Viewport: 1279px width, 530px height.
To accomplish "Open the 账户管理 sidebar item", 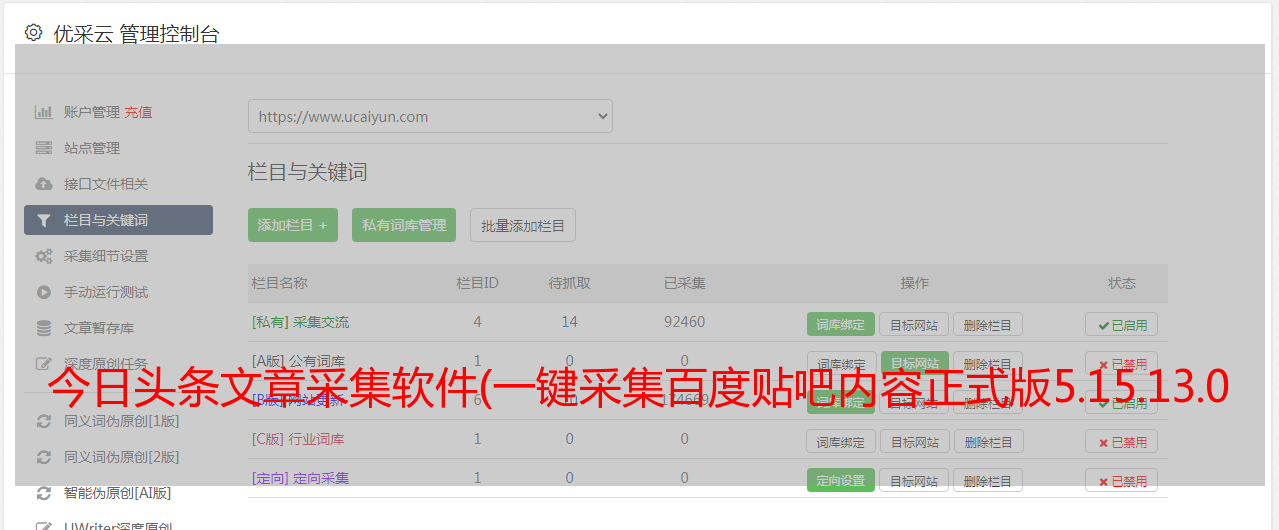I will [92, 112].
